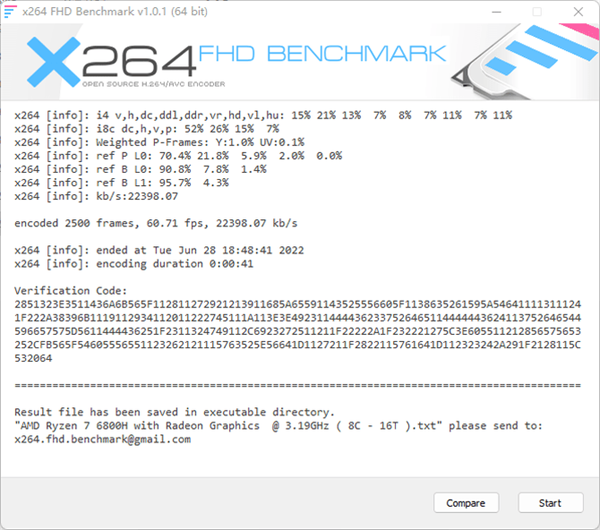
Task: Click the encoded 2500 frames result line
Action: [x=156, y=223]
